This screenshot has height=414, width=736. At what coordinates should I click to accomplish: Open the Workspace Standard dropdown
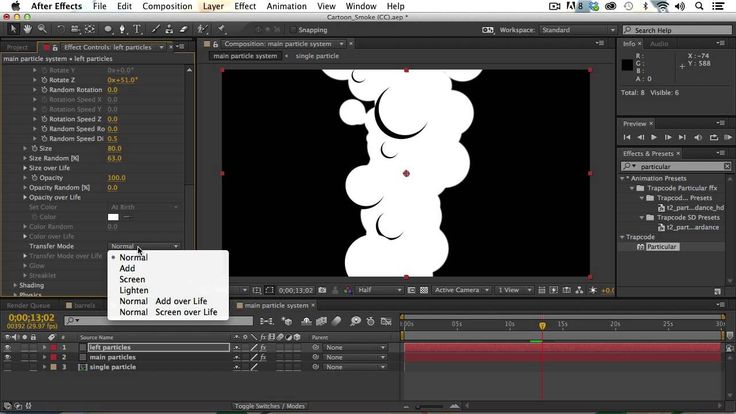[x=577, y=30]
